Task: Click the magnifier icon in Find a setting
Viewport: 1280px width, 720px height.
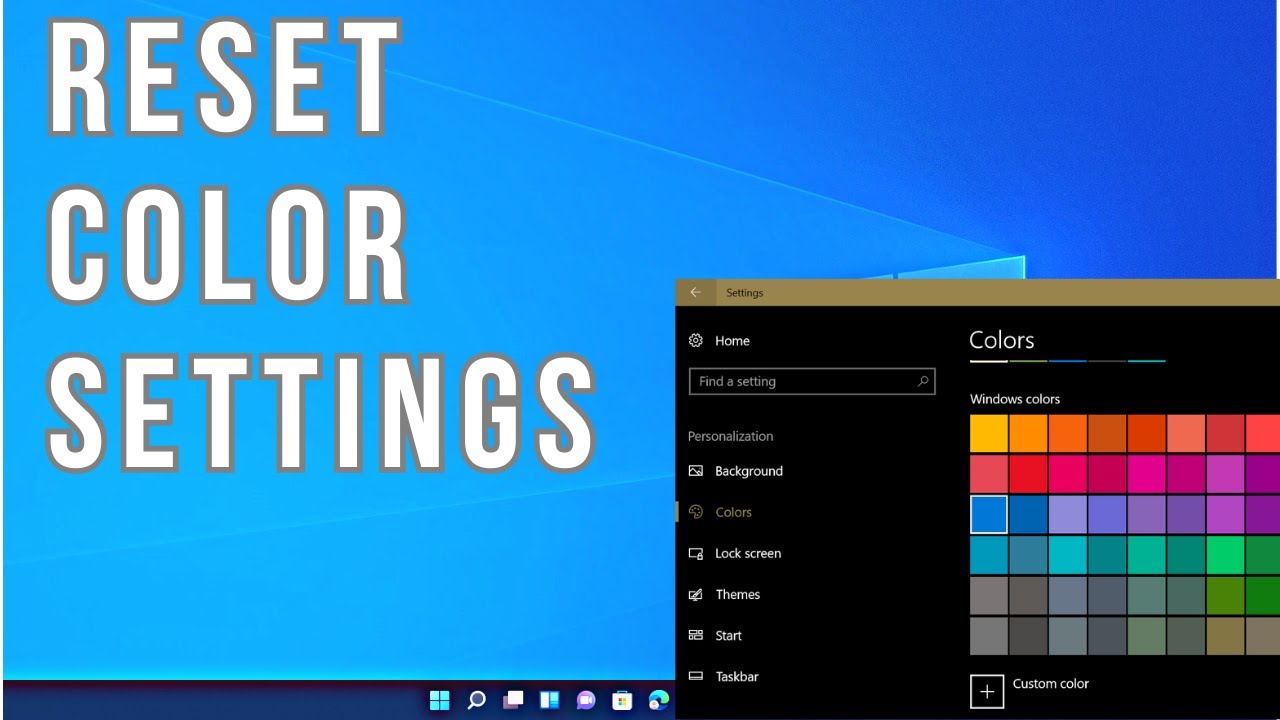Action: point(923,381)
